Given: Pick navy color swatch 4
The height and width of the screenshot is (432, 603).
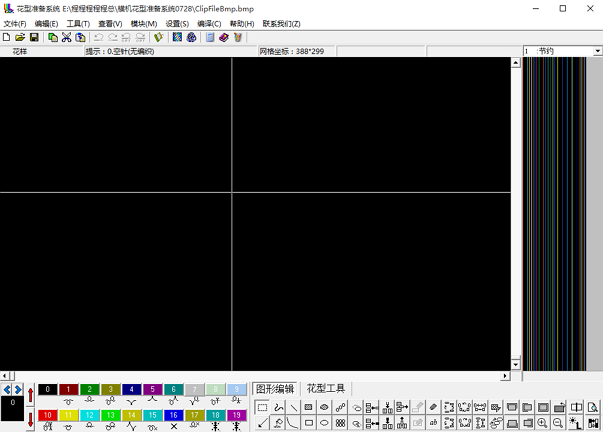Looking at the screenshot, I should [132, 389].
